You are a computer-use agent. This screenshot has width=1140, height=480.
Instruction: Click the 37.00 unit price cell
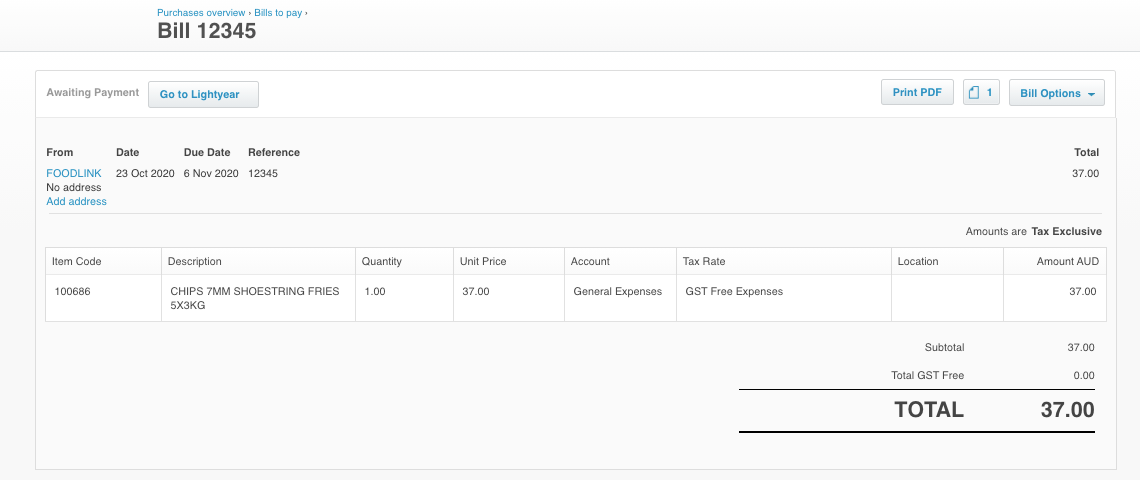tap(476, 292)
